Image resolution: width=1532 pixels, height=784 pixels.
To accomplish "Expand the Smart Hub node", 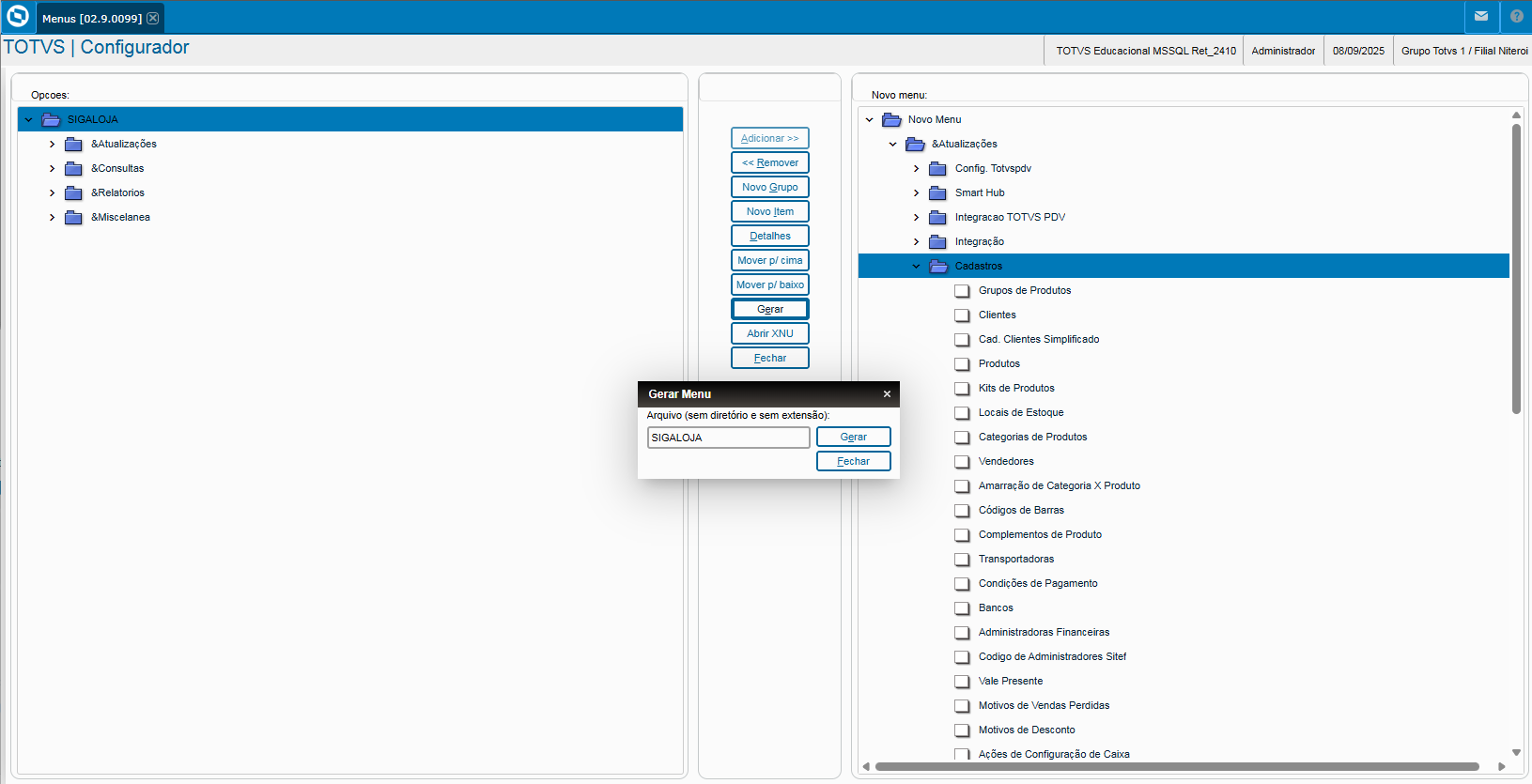I will (916, 192).
